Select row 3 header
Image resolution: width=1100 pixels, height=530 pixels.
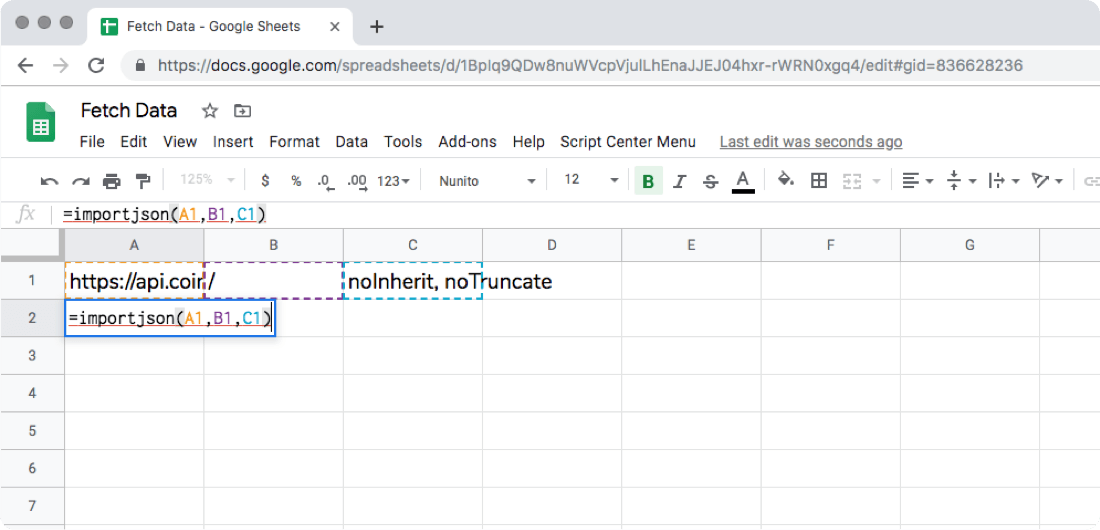pos(32,356)
